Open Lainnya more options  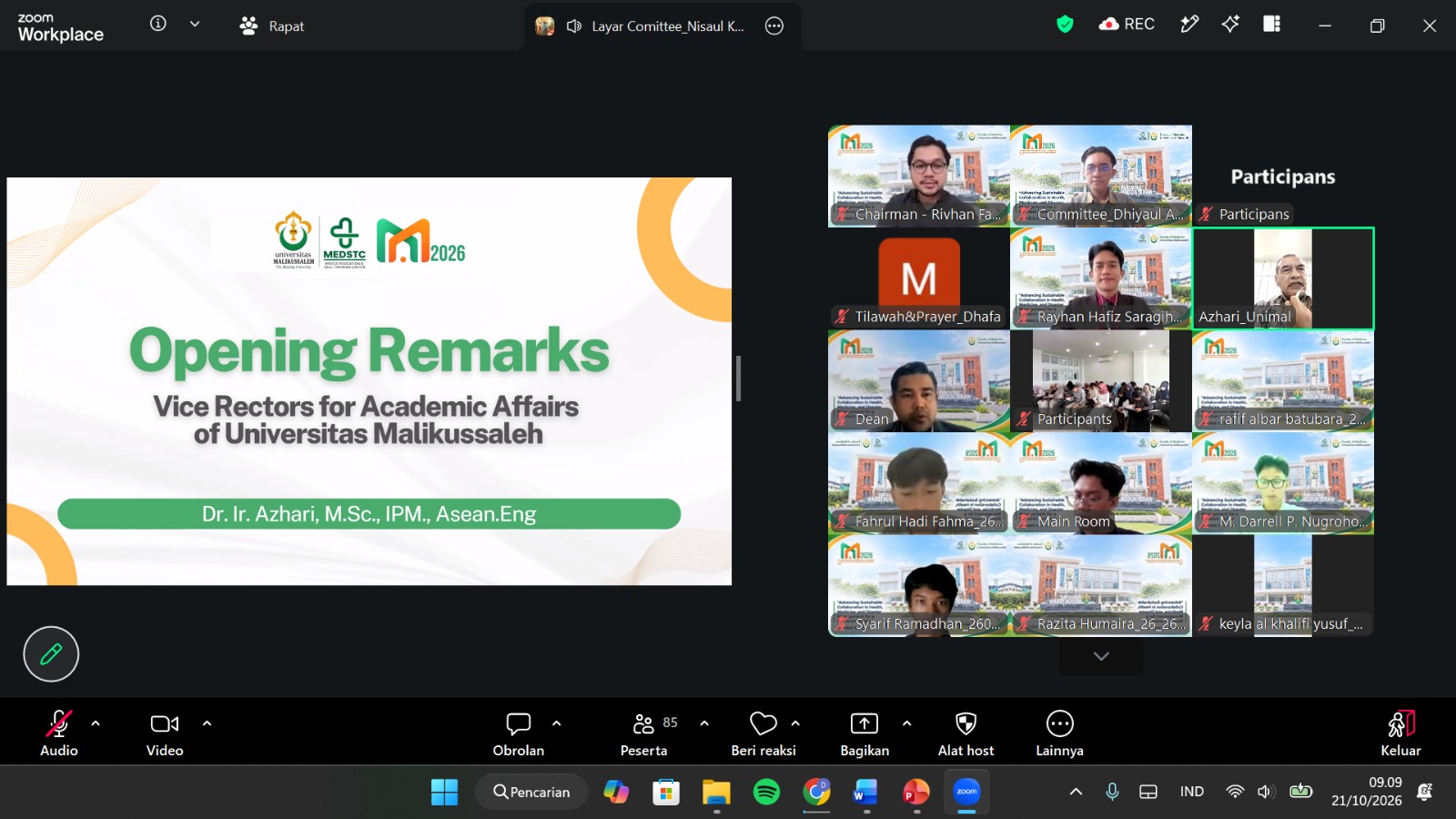pos(1060,733)
